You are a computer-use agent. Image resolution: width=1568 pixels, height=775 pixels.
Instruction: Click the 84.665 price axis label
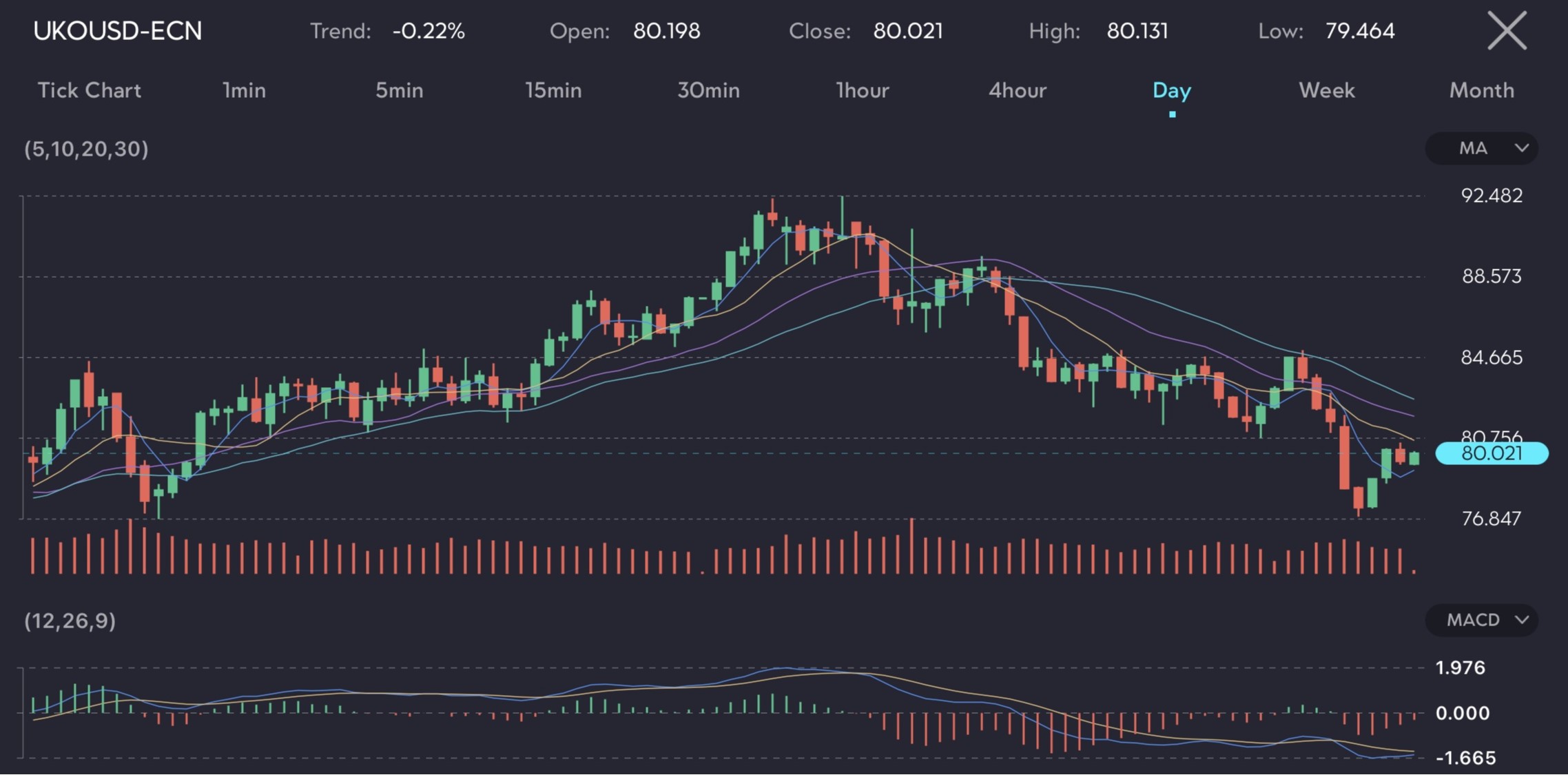[x=1492, y=358]
